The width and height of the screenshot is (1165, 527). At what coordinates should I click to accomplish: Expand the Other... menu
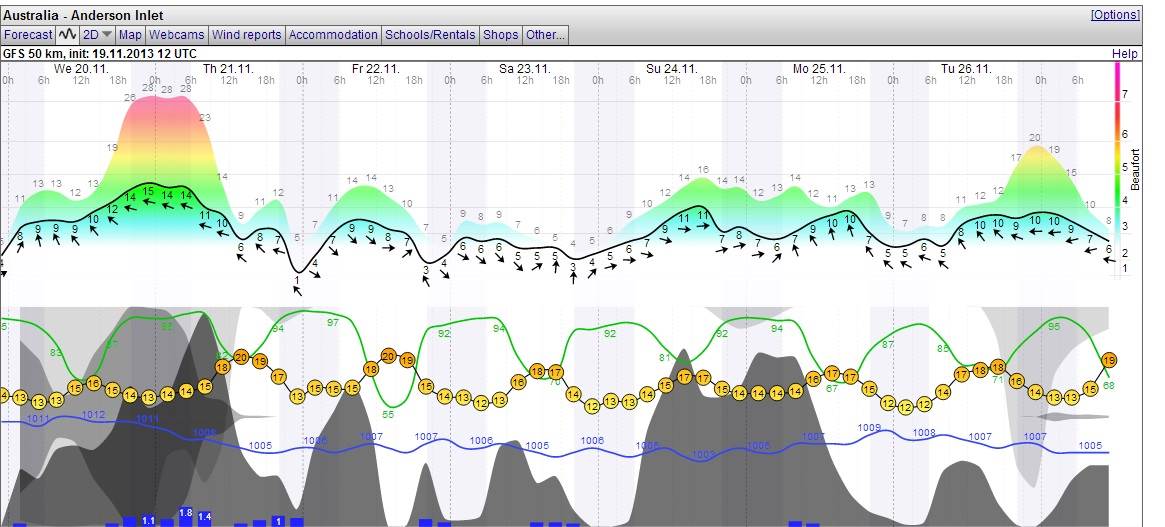coord(545,34)
